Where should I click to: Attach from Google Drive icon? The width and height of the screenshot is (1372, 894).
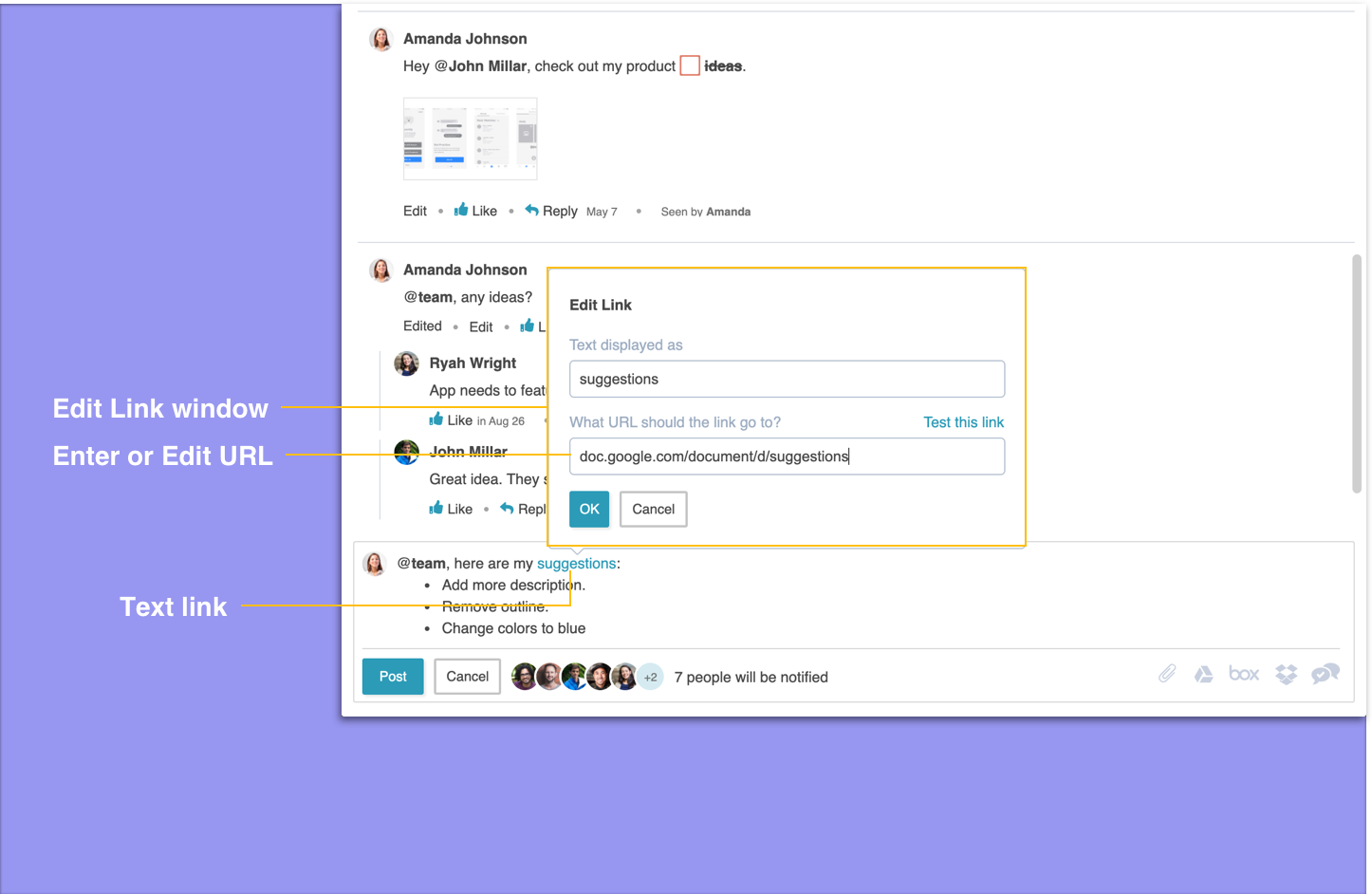click(1203, 675)
